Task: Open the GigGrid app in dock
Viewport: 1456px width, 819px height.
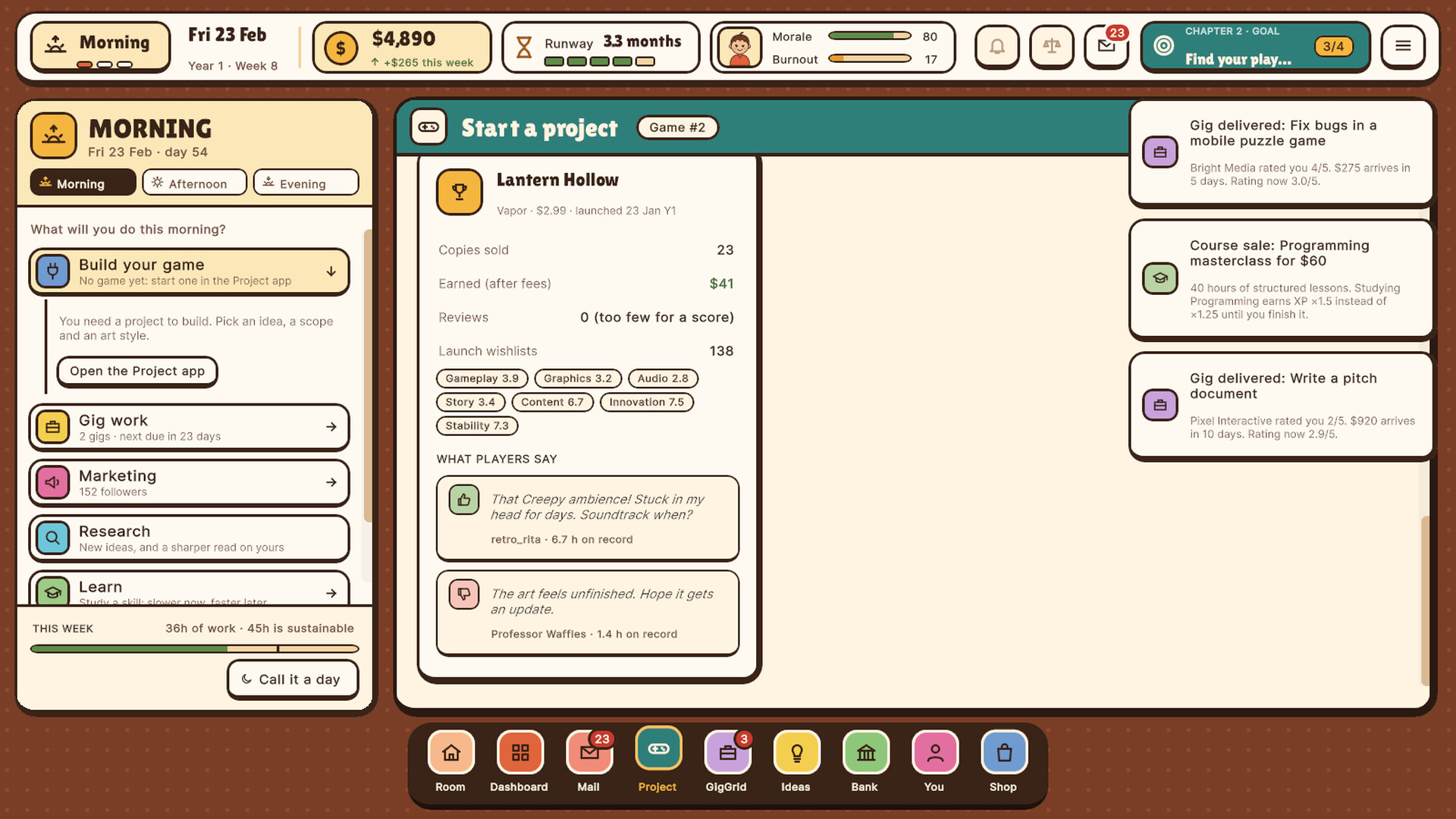Action: [726, 752]
